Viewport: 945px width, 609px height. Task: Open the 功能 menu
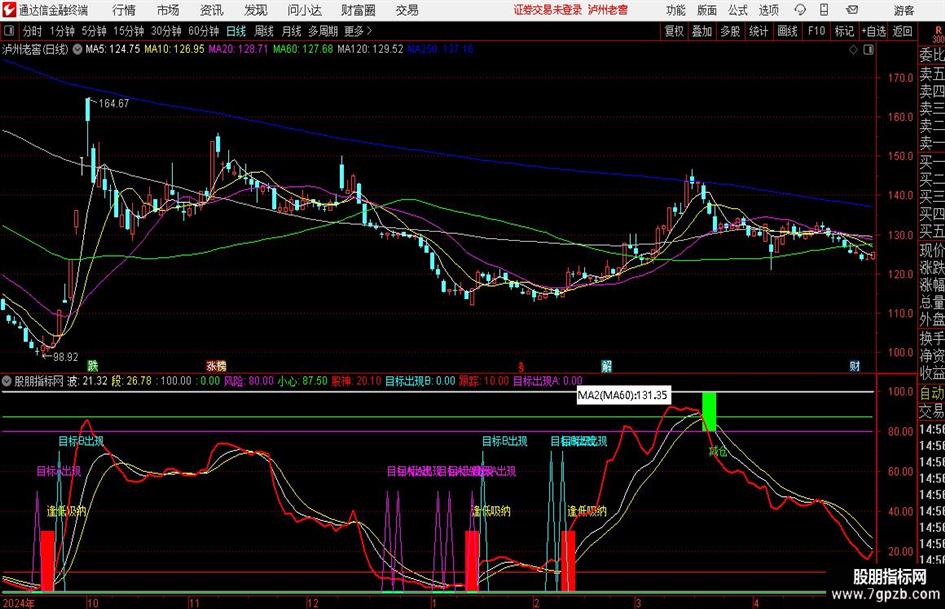click(x=676, y=10)
